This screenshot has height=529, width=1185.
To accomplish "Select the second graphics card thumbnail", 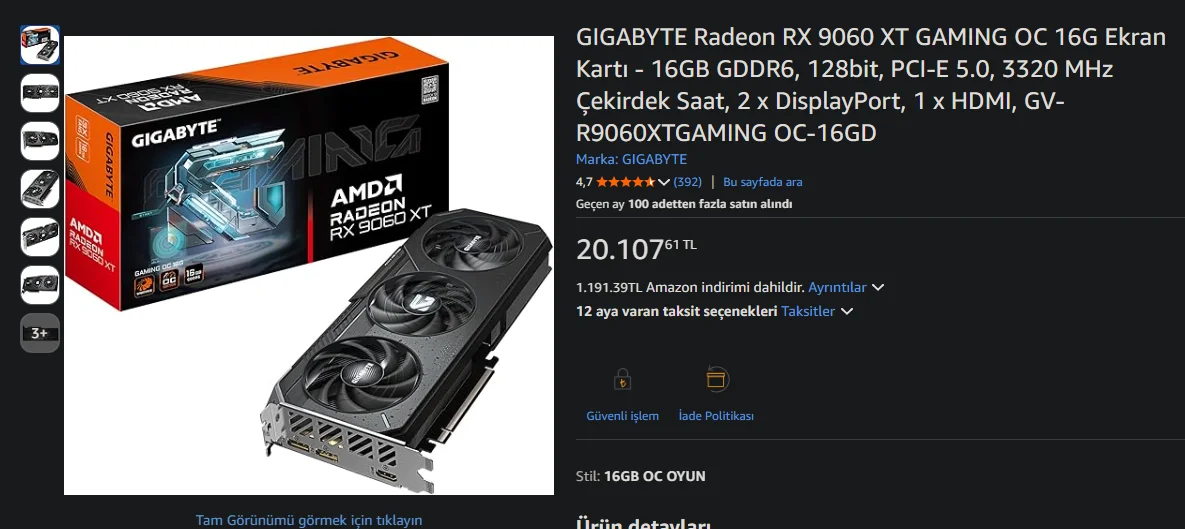I will tap(40, 93).
